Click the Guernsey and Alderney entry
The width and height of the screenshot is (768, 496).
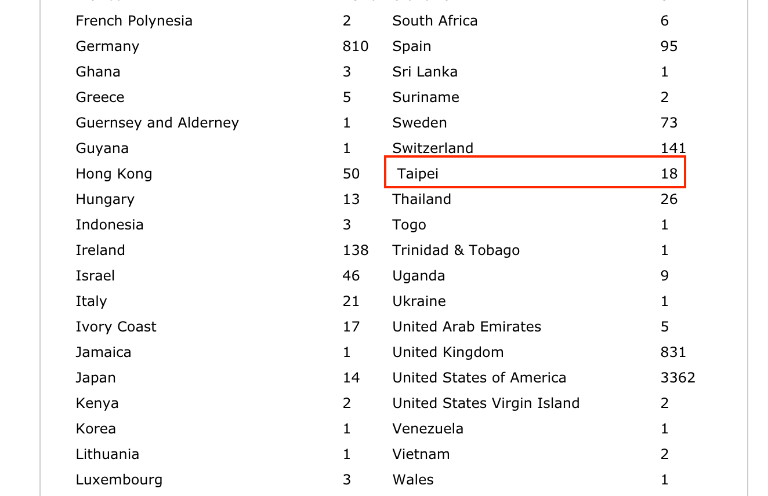click(x=157, y=123)
